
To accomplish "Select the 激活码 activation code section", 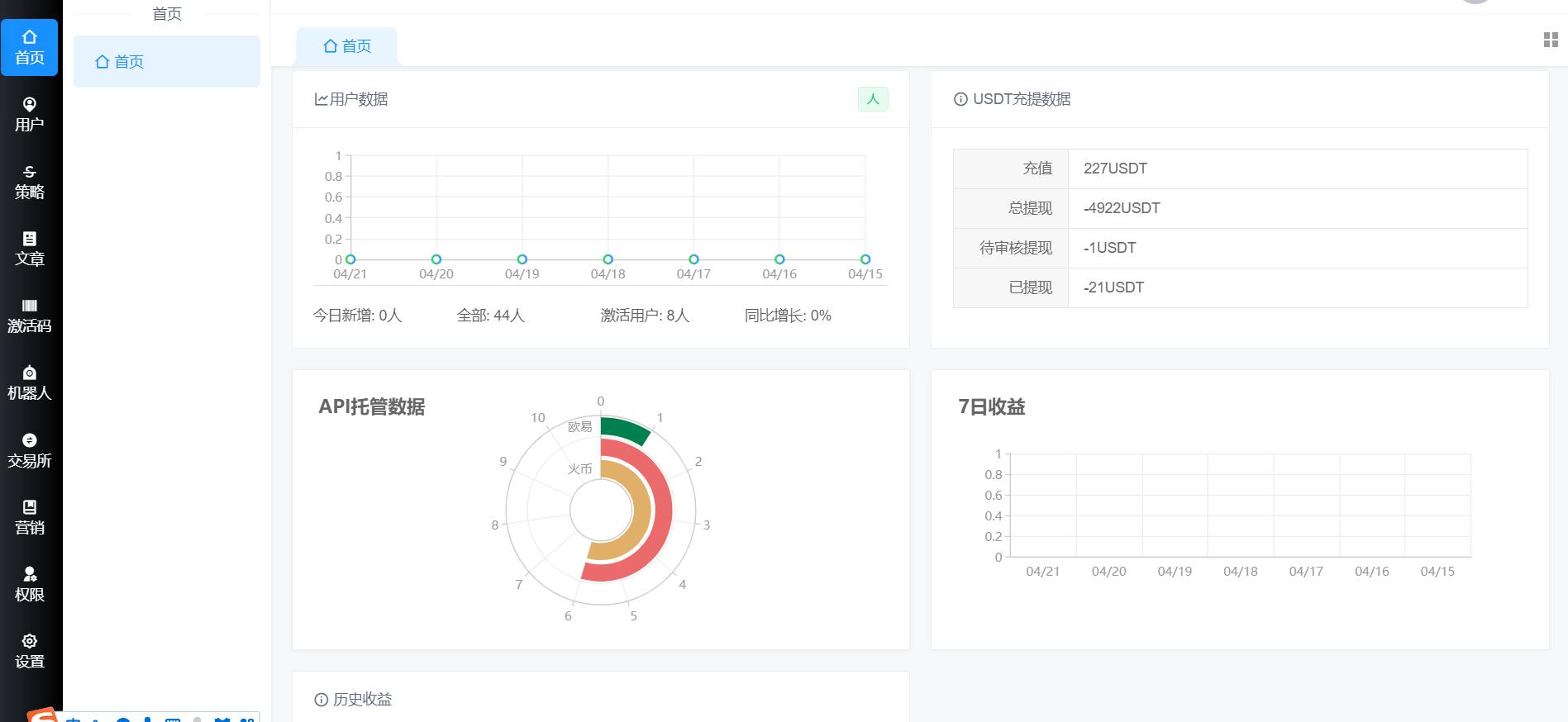I will click(x=30, y=316).
